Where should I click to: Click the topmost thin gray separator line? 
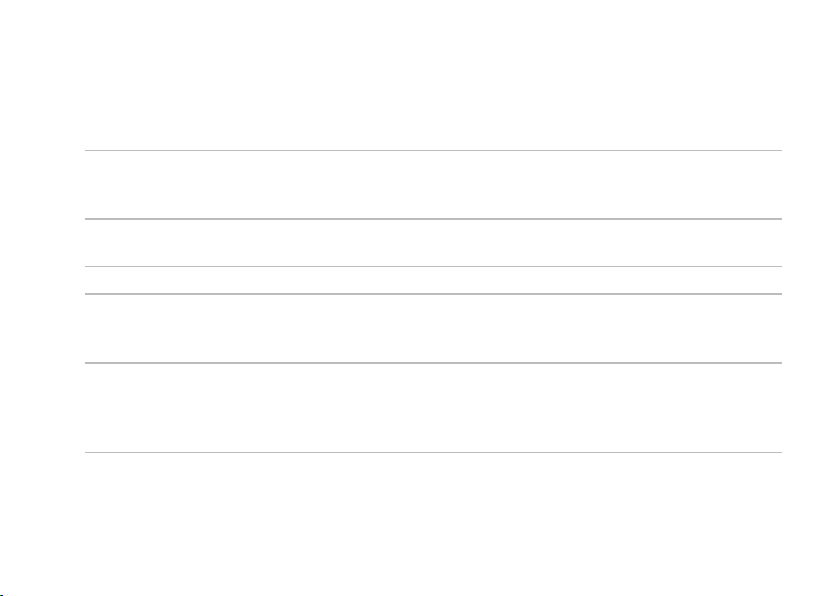433,150
